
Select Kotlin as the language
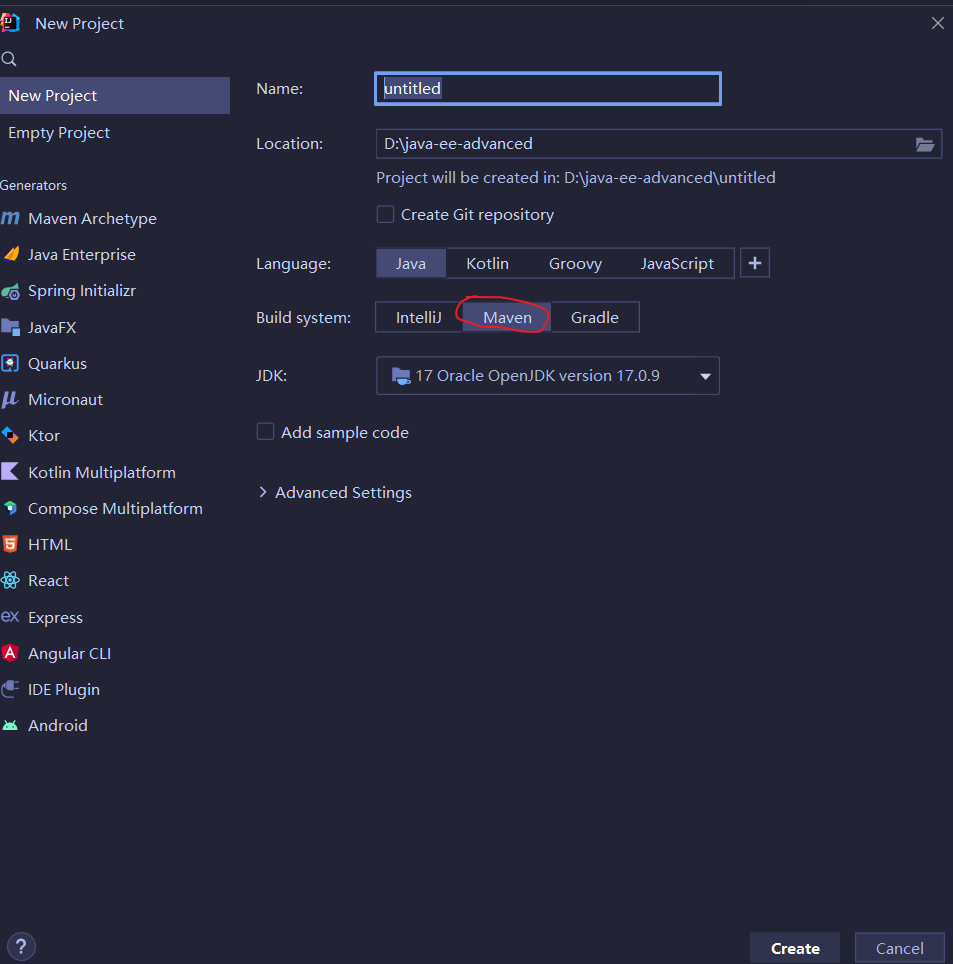[x=488, y=263]
